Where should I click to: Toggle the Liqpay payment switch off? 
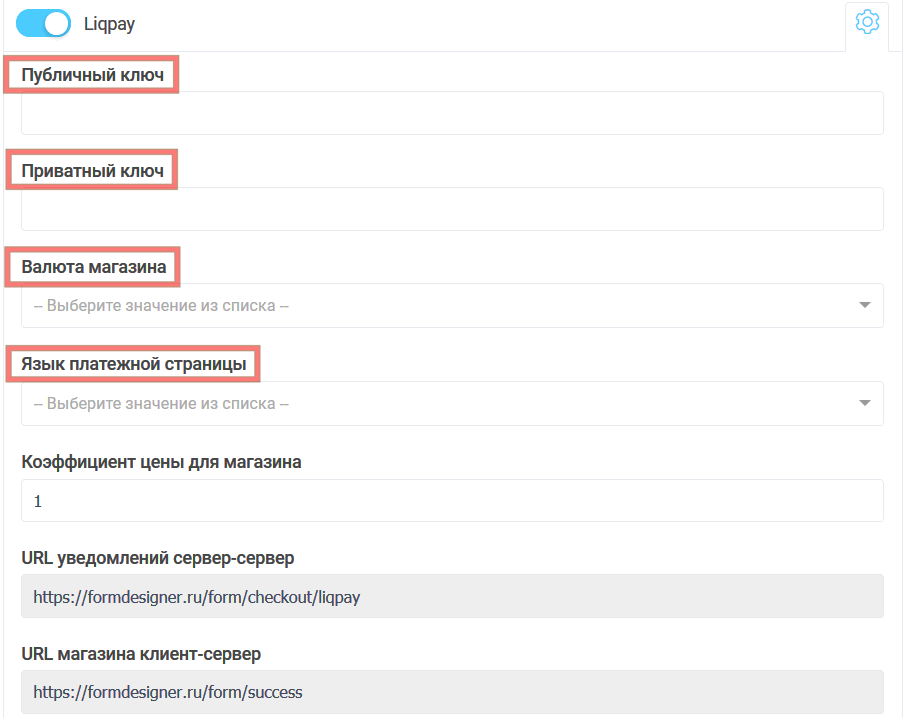(x=43, y=24)
